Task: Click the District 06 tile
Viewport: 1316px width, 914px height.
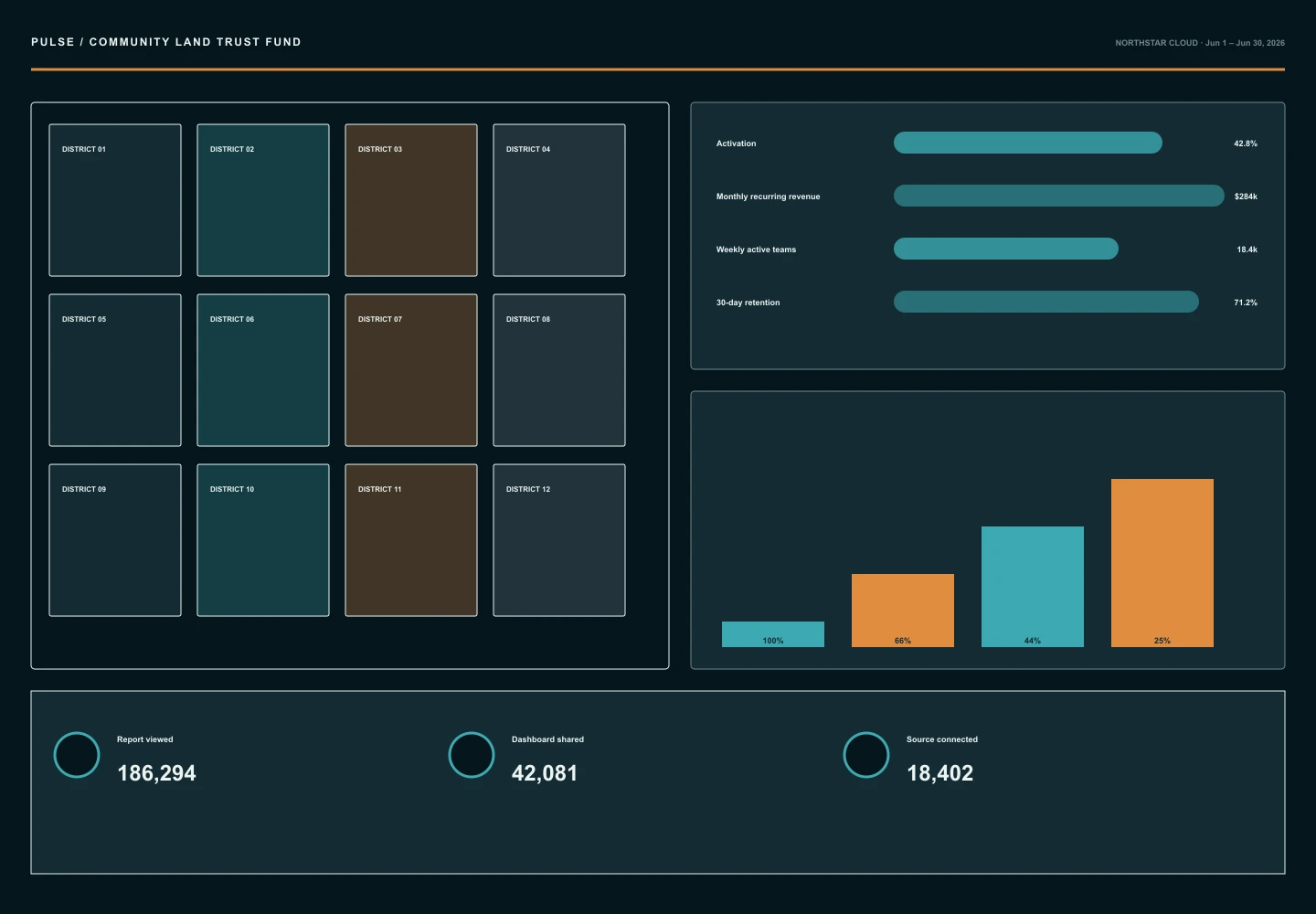Action: tap(263, 370)
